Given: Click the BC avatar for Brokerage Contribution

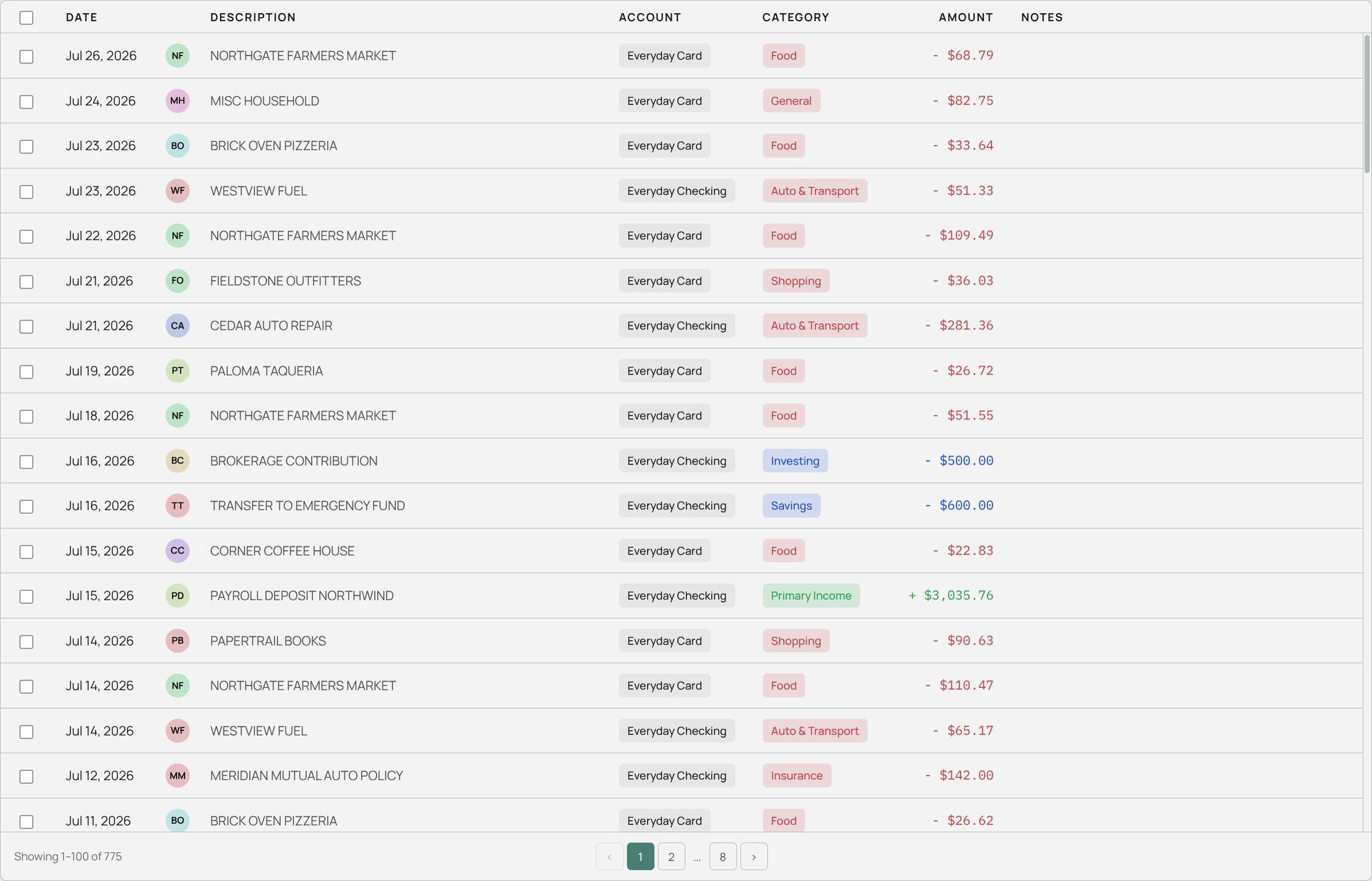Looking at the screenshot, I should point(178,461).
